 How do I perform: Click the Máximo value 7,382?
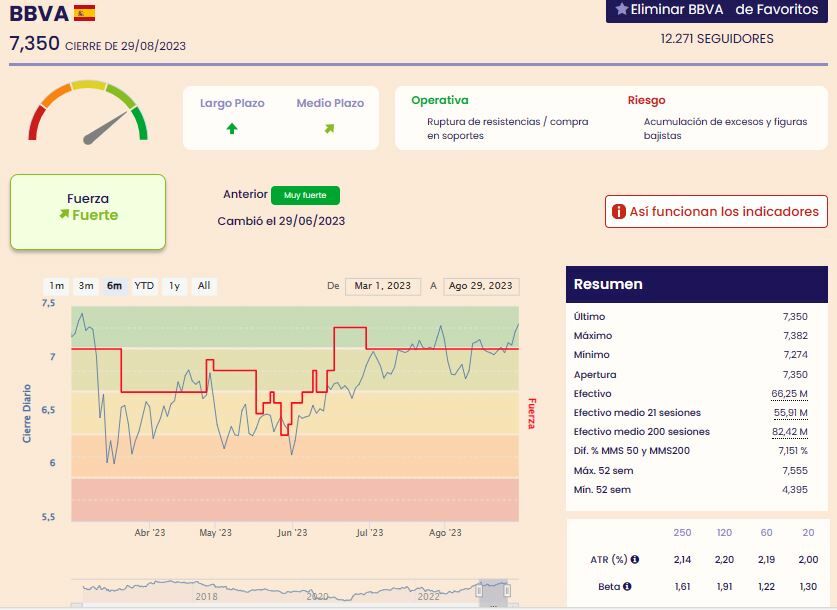(x=795, y=336)
